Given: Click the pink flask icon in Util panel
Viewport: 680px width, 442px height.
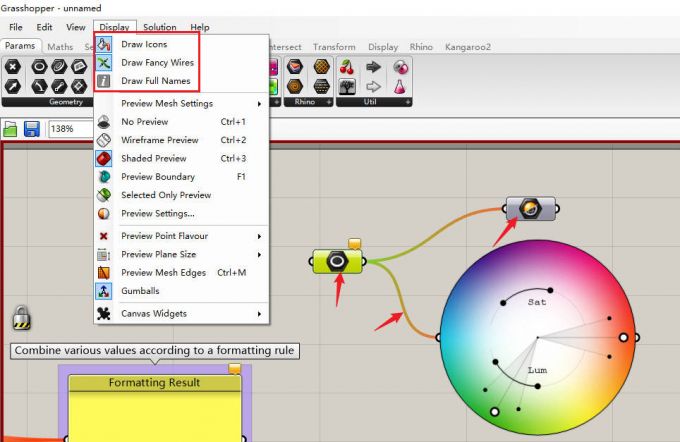Looking at the screenshot, I should point(400,87).
